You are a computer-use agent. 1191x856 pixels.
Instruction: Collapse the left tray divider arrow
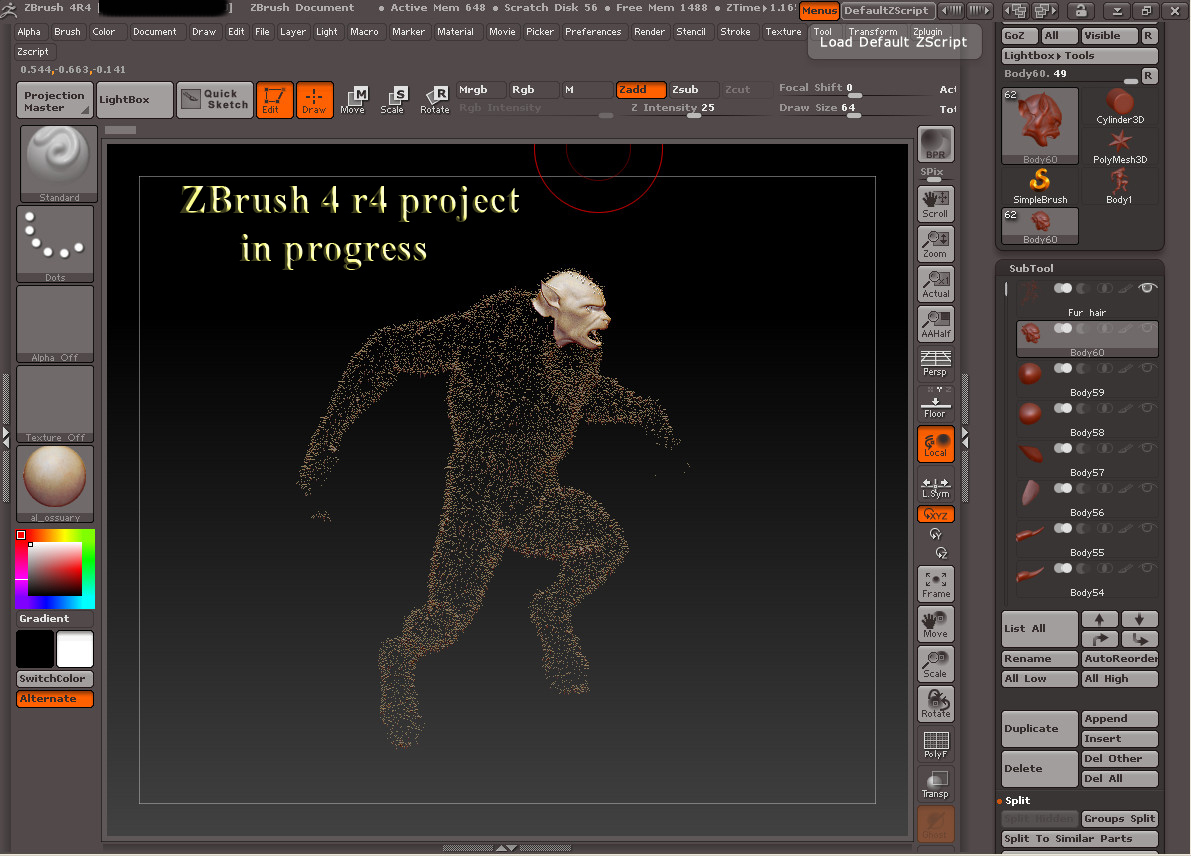[6, 435]
